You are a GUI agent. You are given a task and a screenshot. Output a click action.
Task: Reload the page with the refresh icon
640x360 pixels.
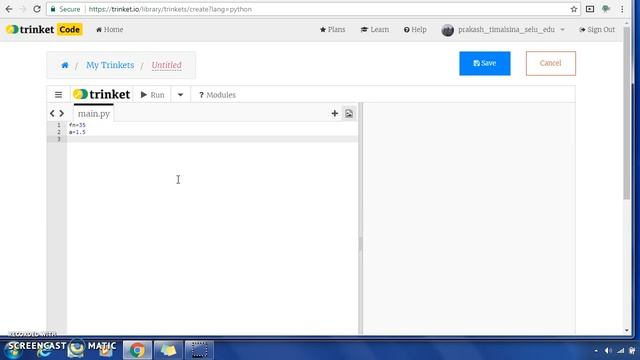point(37,9)
